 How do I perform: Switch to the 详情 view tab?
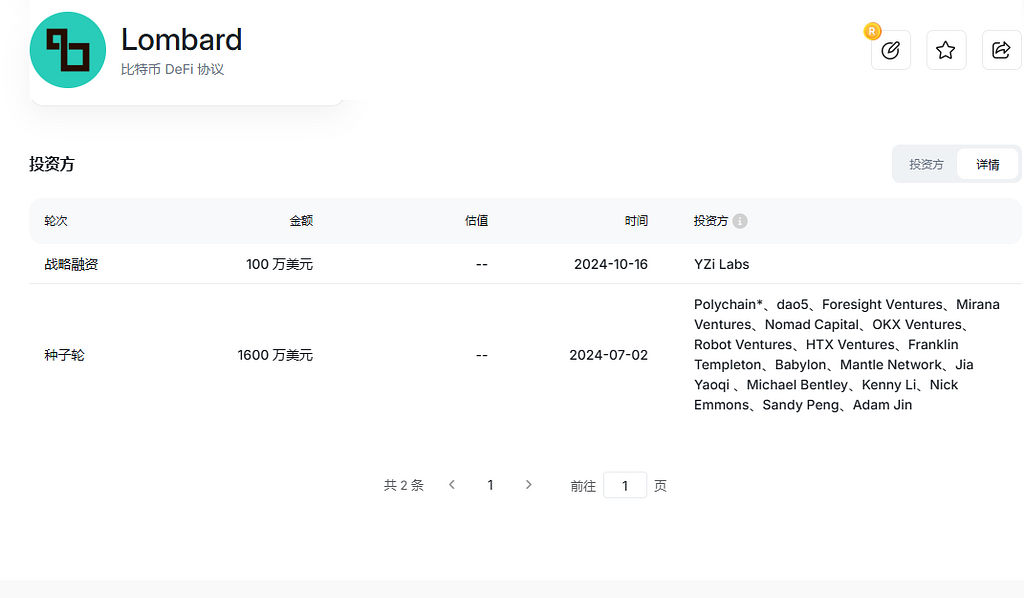click(x=988, y=164)
